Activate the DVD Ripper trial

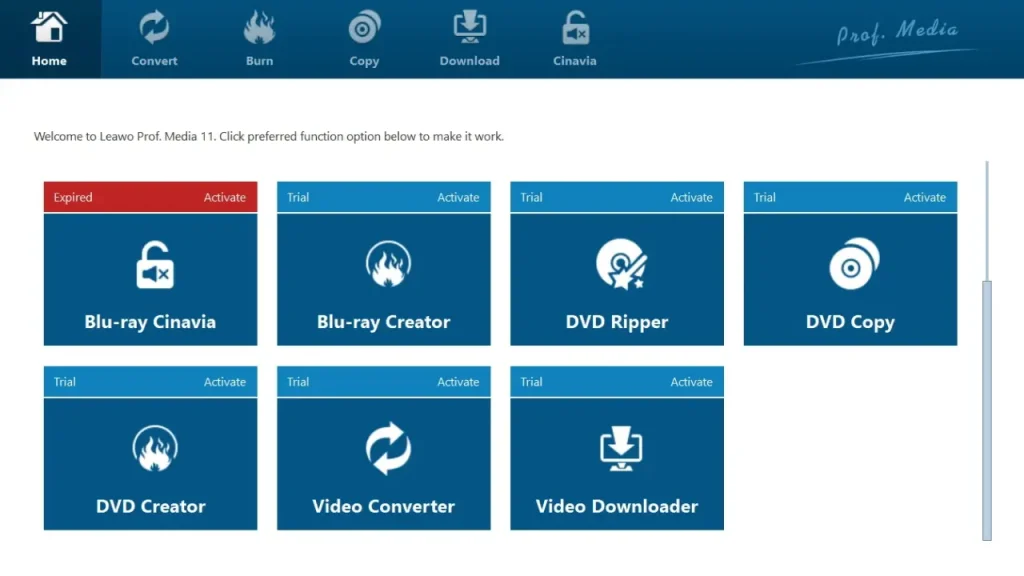coord(691,197)
